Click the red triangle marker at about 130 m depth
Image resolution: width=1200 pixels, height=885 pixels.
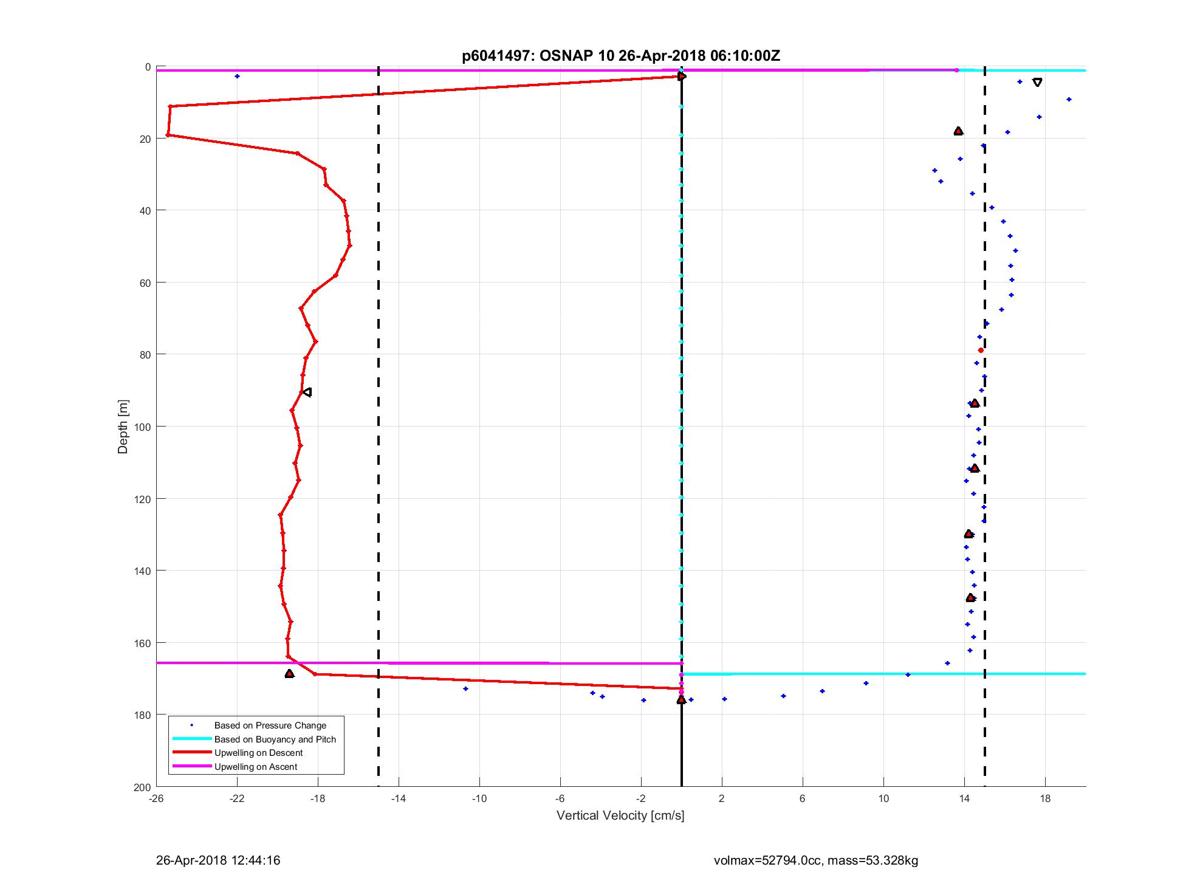pyautogui.click(x=968, y=534)
